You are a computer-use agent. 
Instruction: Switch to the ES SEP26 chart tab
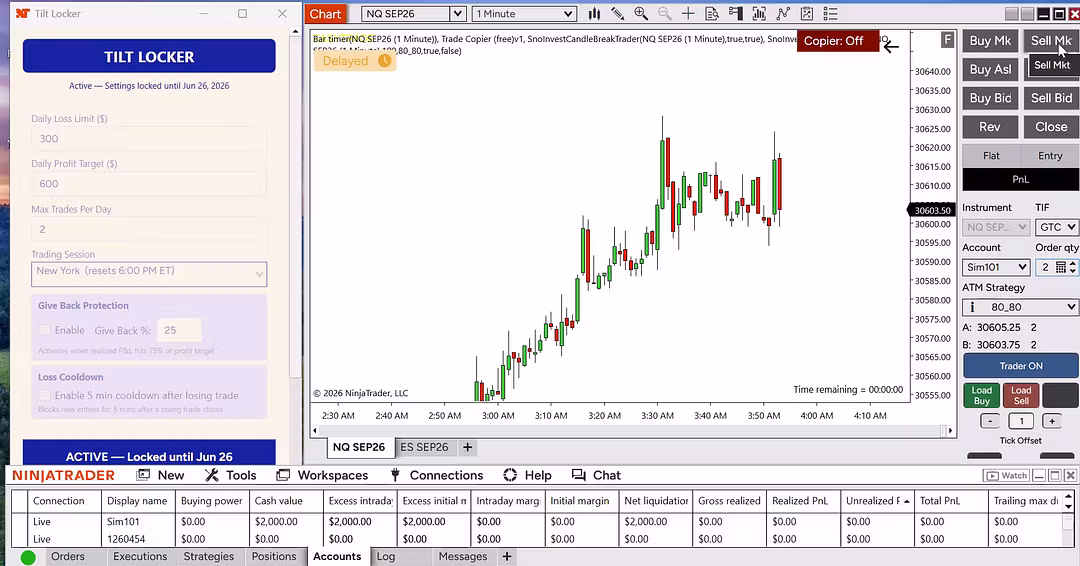424,447
